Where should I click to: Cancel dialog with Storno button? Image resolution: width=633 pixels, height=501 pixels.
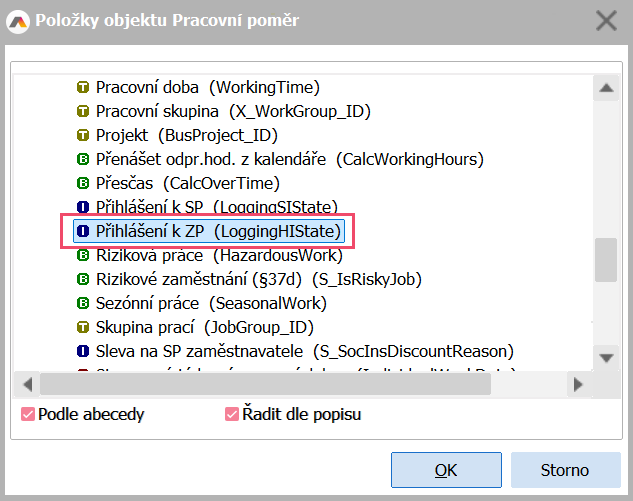565,469
